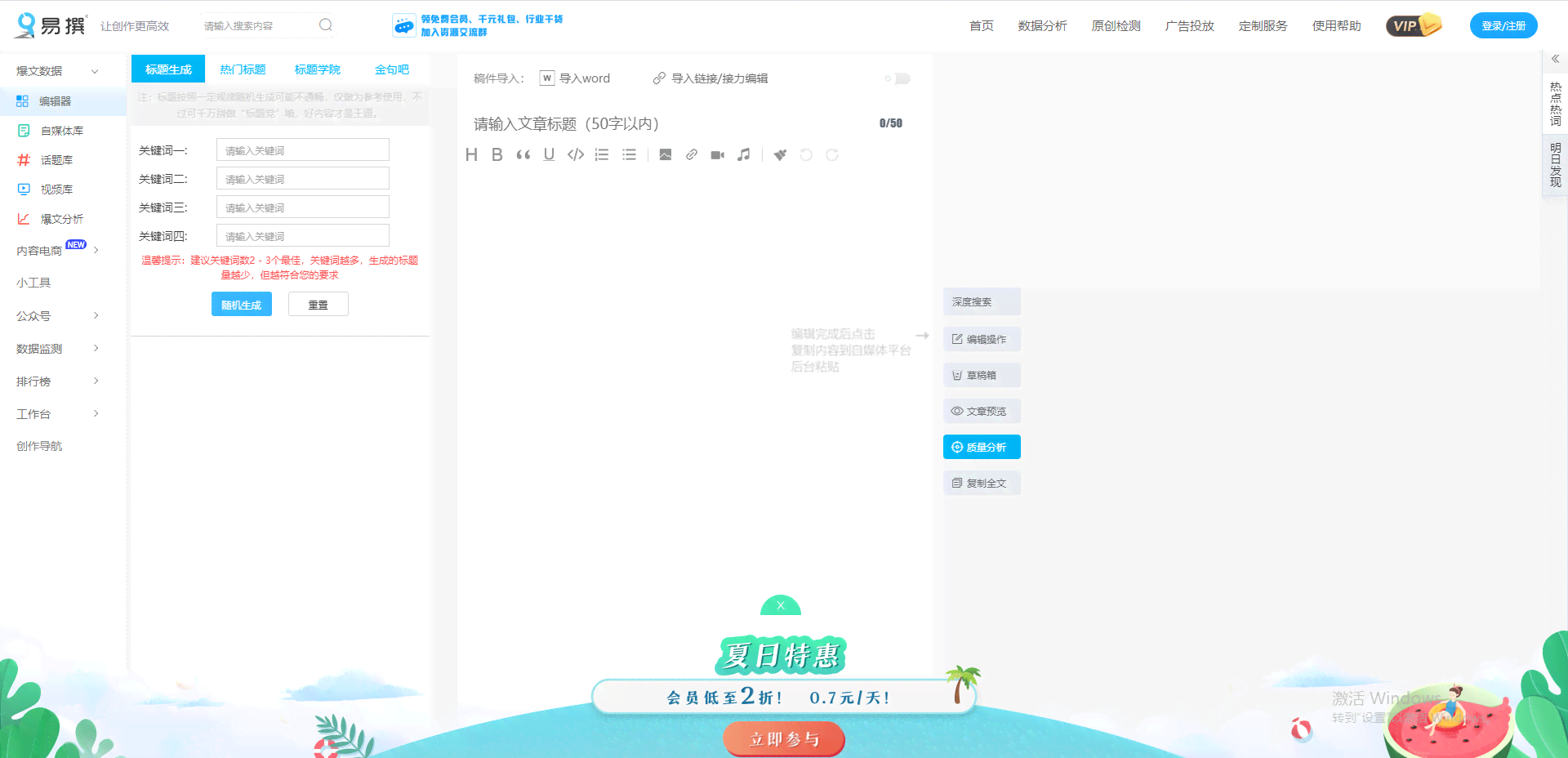Image resolution: width=1568 pixels, height=758 pixels.
Task: Redo the last edit
Action: click(832, 154)
